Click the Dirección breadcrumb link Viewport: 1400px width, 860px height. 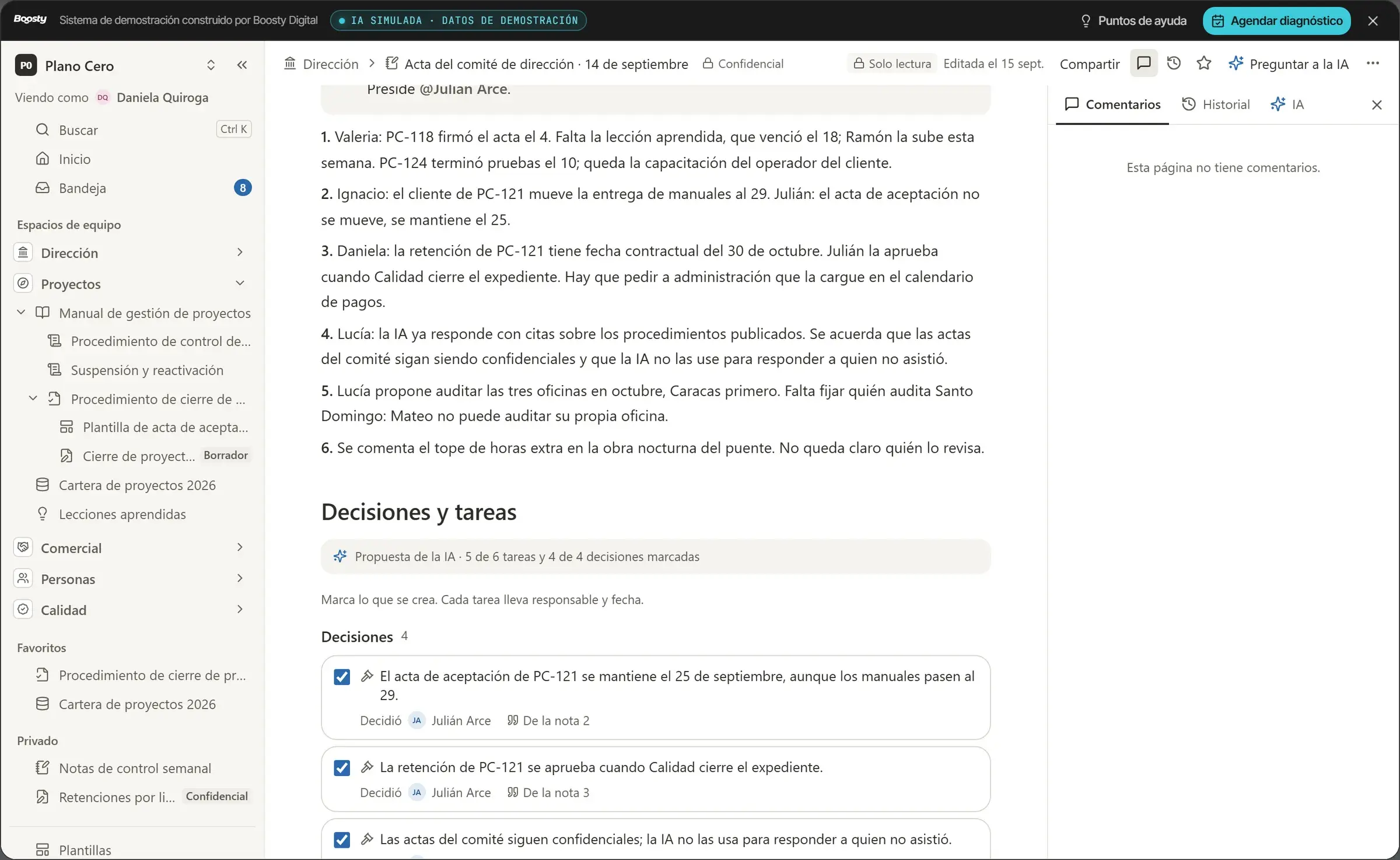(321, 64)
